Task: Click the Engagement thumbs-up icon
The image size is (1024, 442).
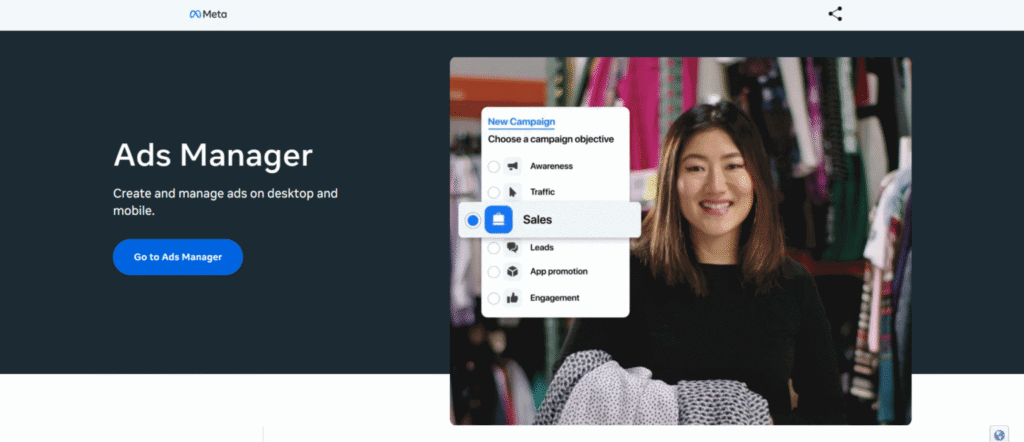Action: tap(513, 298)
